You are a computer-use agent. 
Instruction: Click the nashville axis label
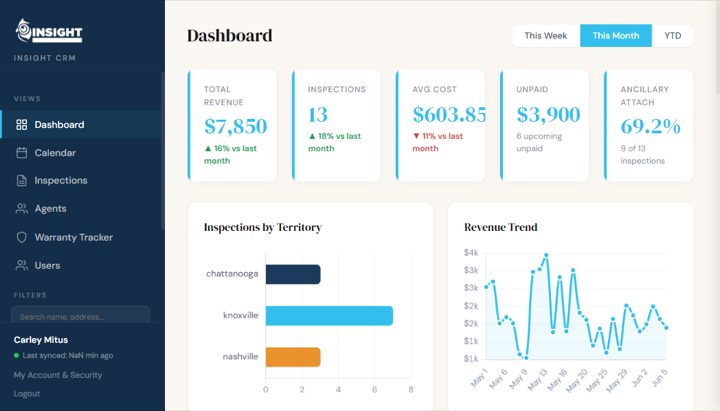240,356
